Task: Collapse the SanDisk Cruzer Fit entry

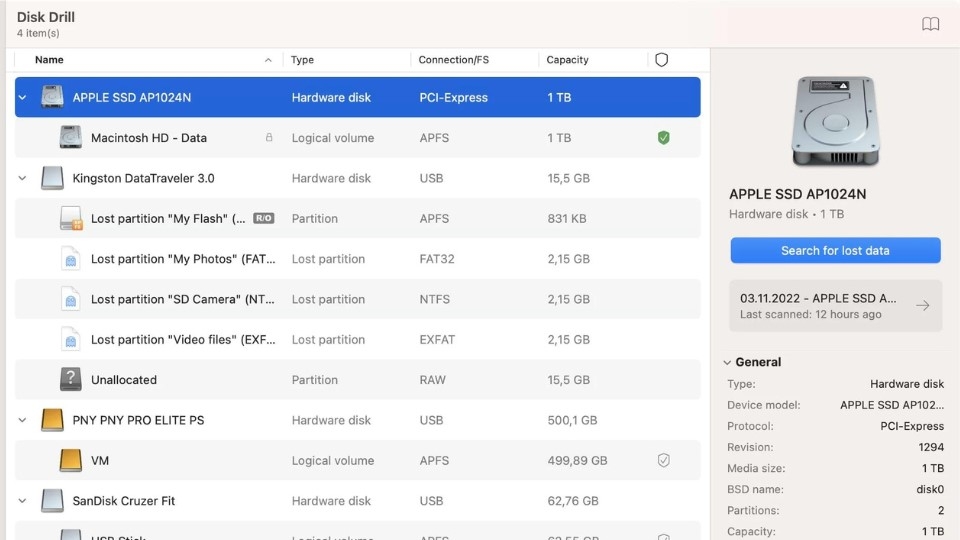Action: pyautogui.click(x=23, y=501)
